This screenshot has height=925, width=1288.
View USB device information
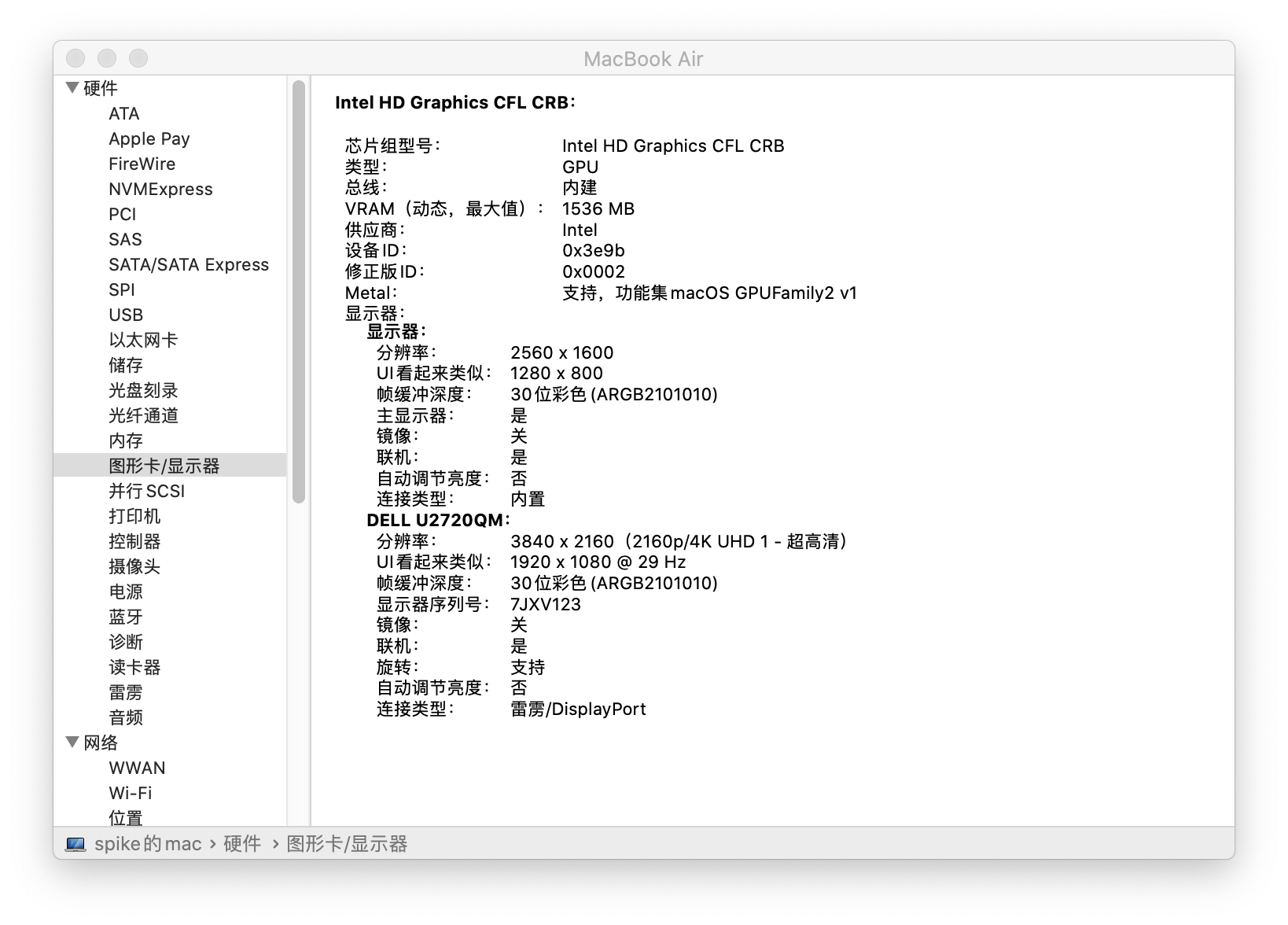(126, 315)
